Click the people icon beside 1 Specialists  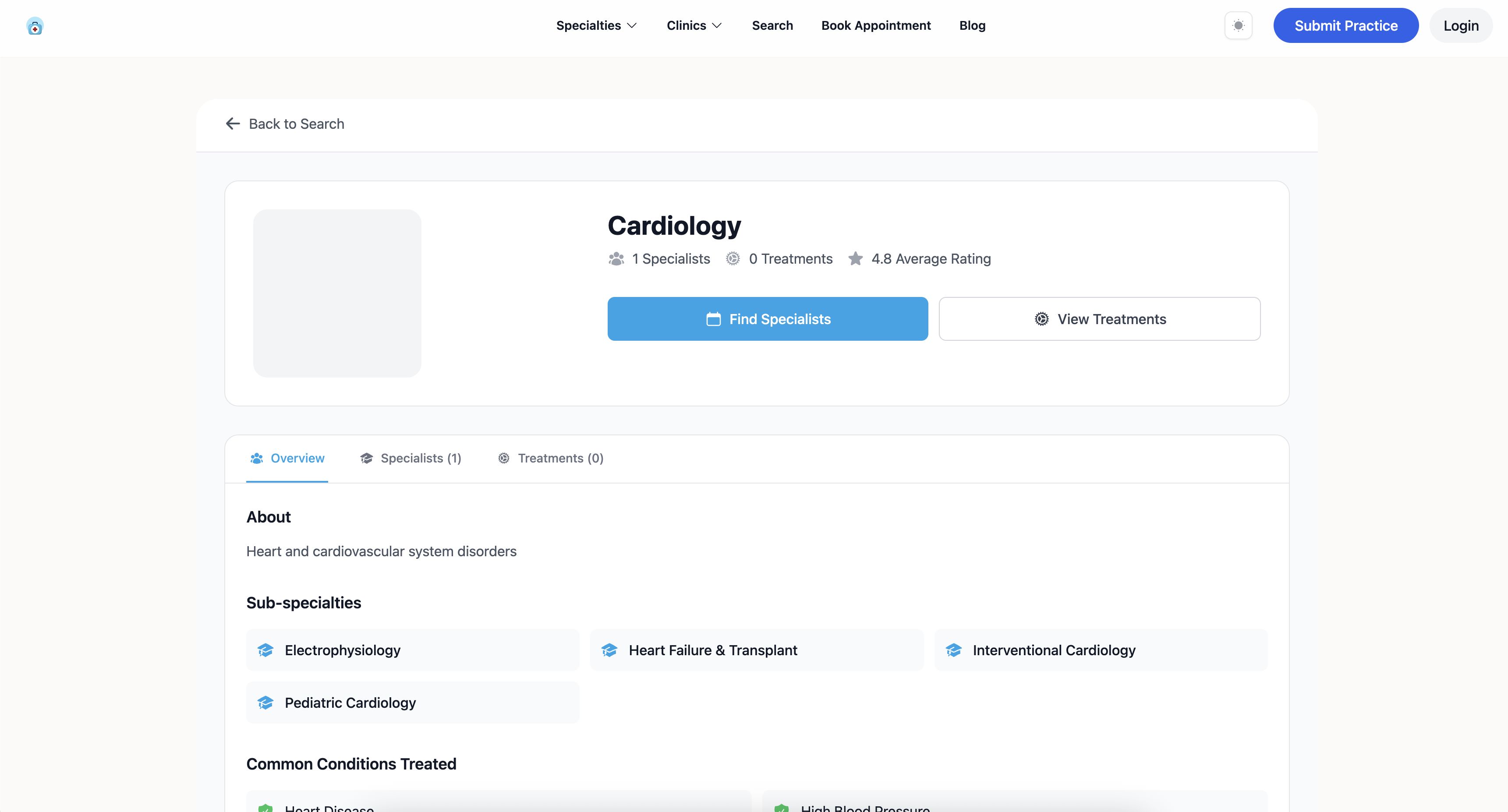616,258
